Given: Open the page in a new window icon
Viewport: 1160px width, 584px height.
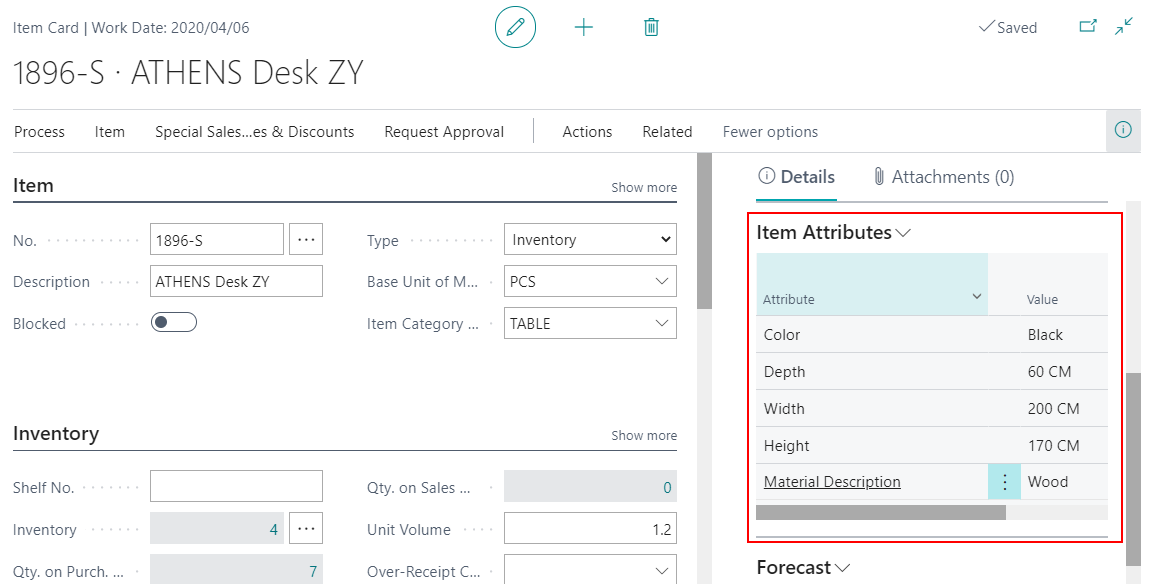Looking at the screenshot, I should (x=1089, y=27).
